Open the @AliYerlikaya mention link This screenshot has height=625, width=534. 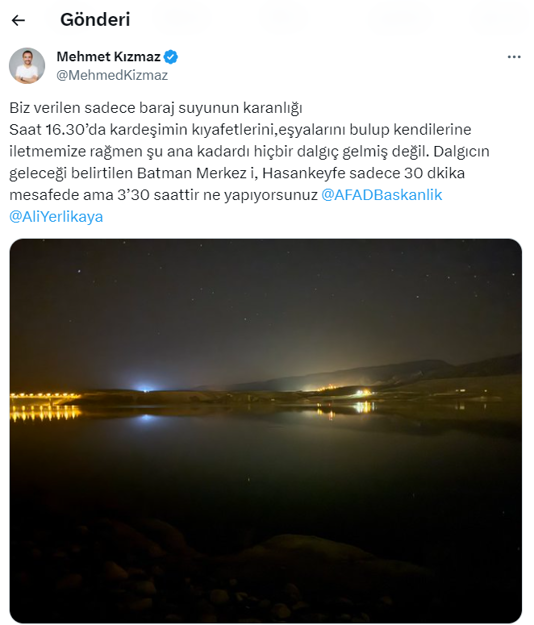tap(56, 217)
